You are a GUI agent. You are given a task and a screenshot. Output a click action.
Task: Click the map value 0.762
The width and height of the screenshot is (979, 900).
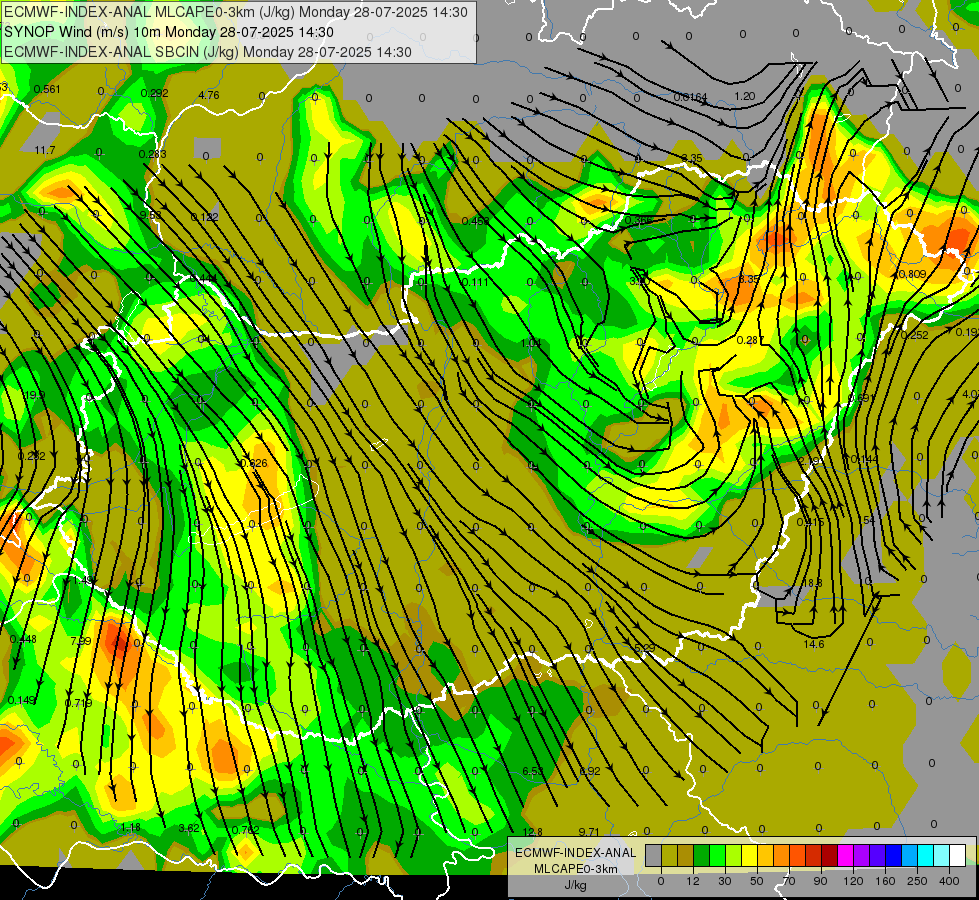tap(245, 830)
